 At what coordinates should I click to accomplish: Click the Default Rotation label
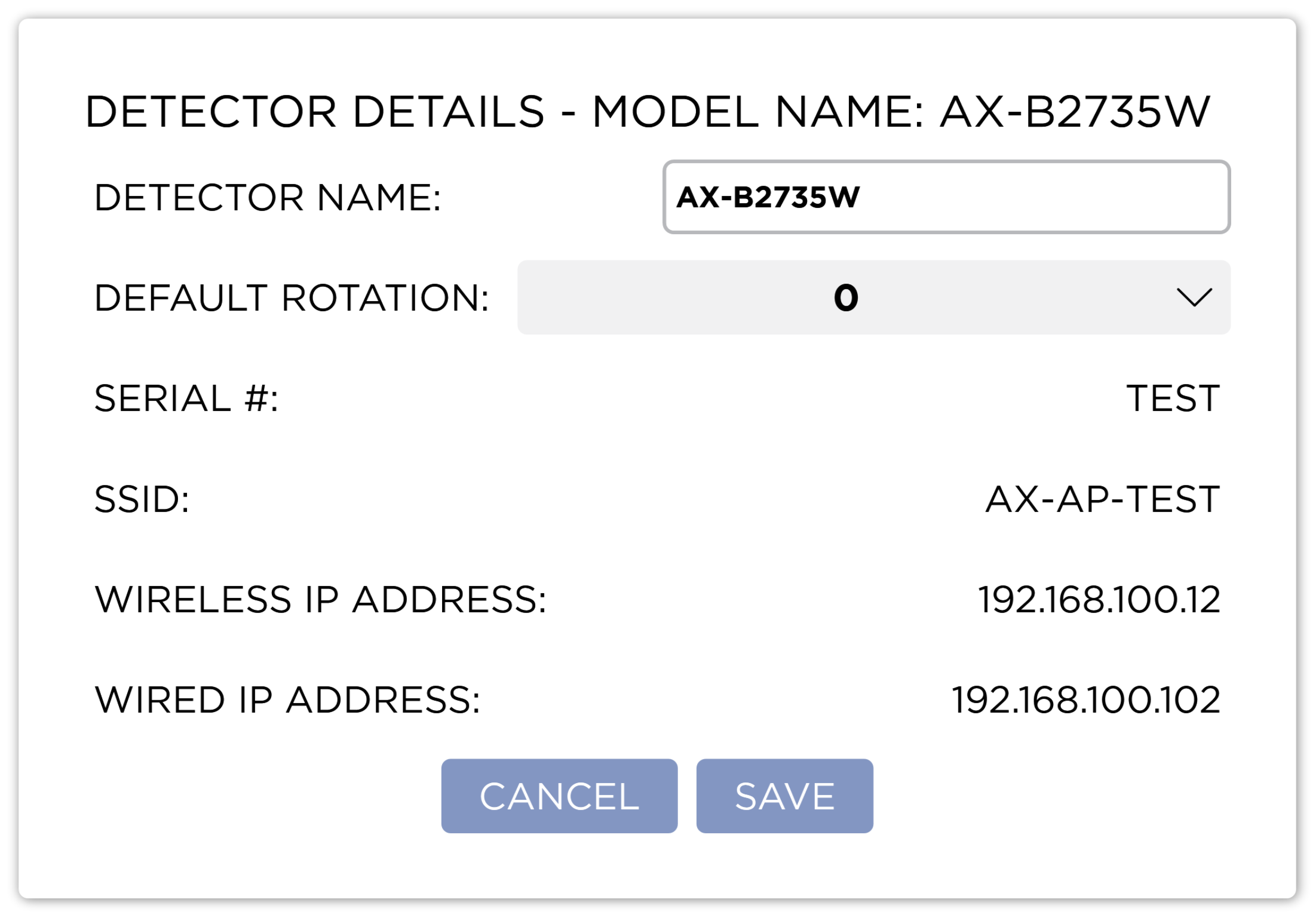tap(292, 298)
